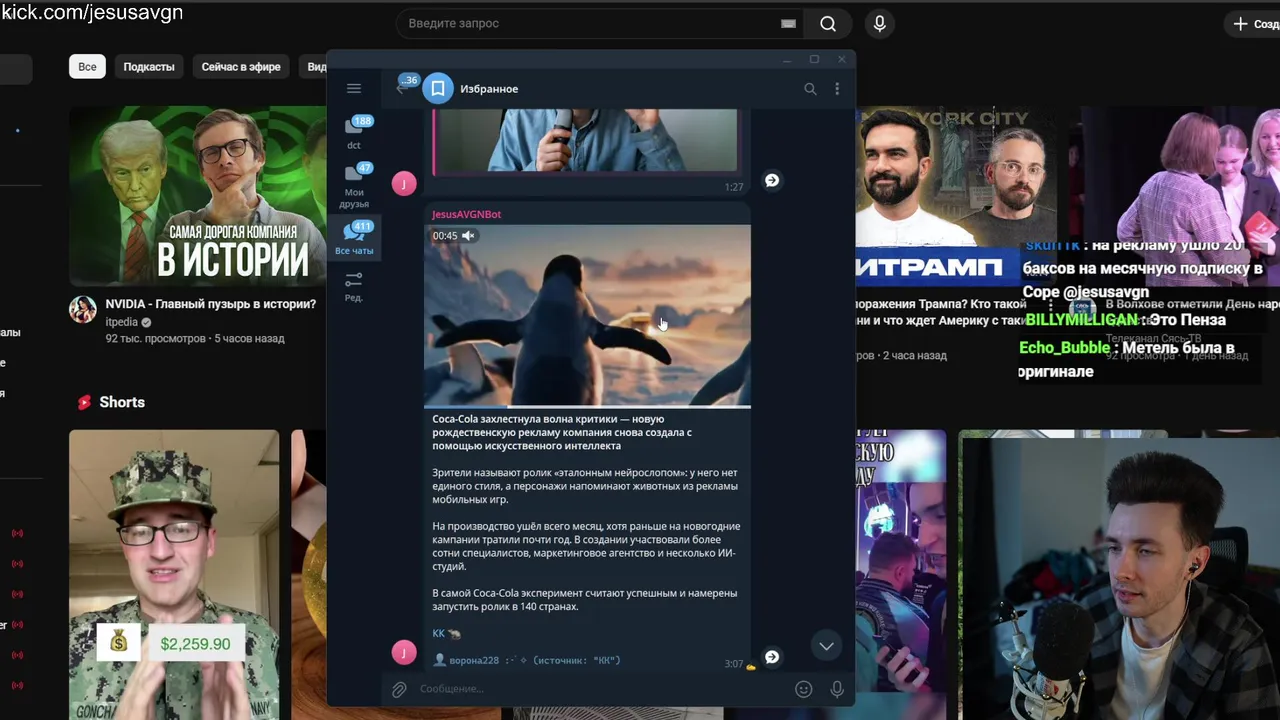
Task: Maximize the Telegram window
Action: pyautogui.click(x=814, y=60)
